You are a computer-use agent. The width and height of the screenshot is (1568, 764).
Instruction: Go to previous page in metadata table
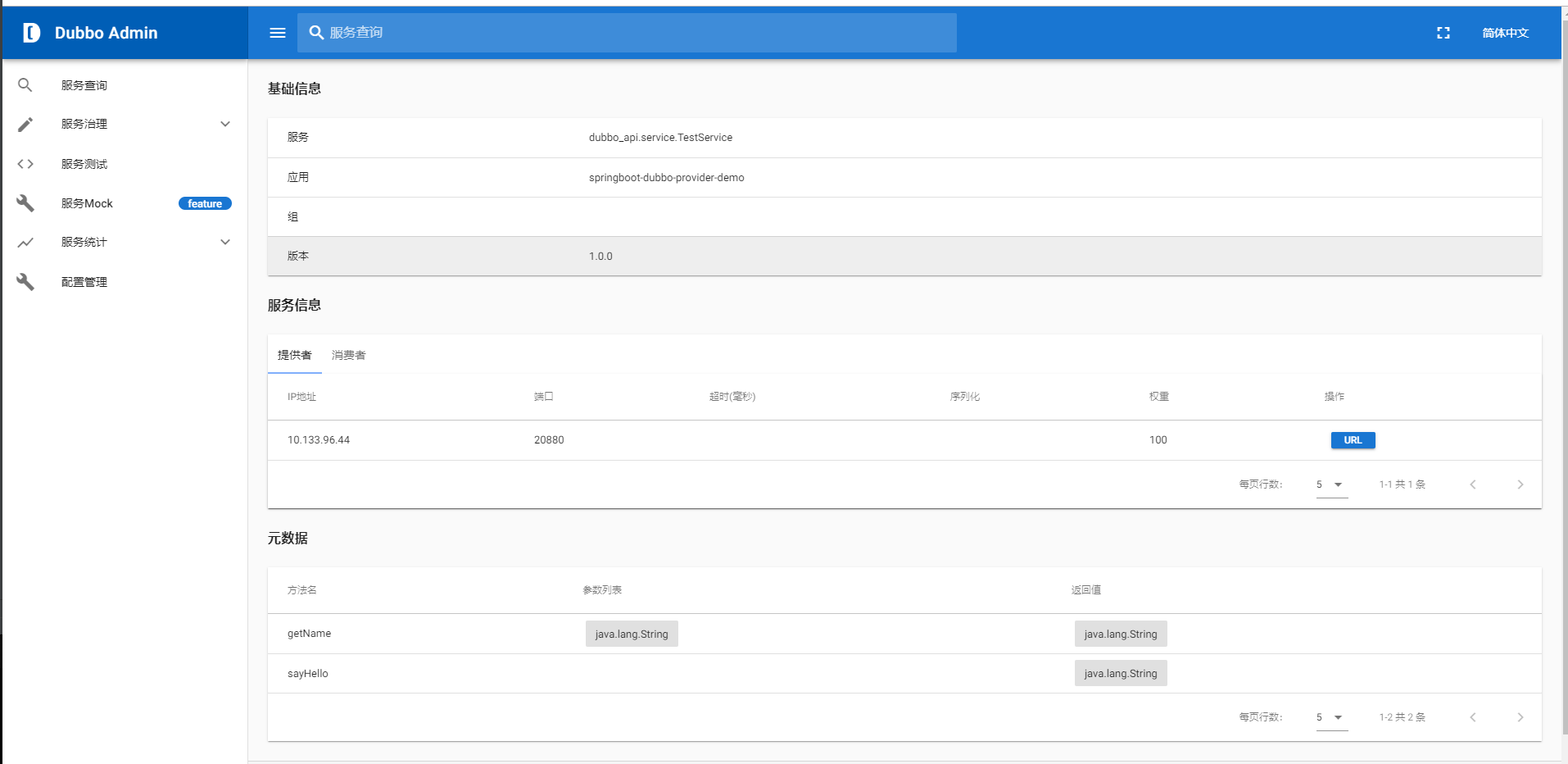coord(1473,717)
